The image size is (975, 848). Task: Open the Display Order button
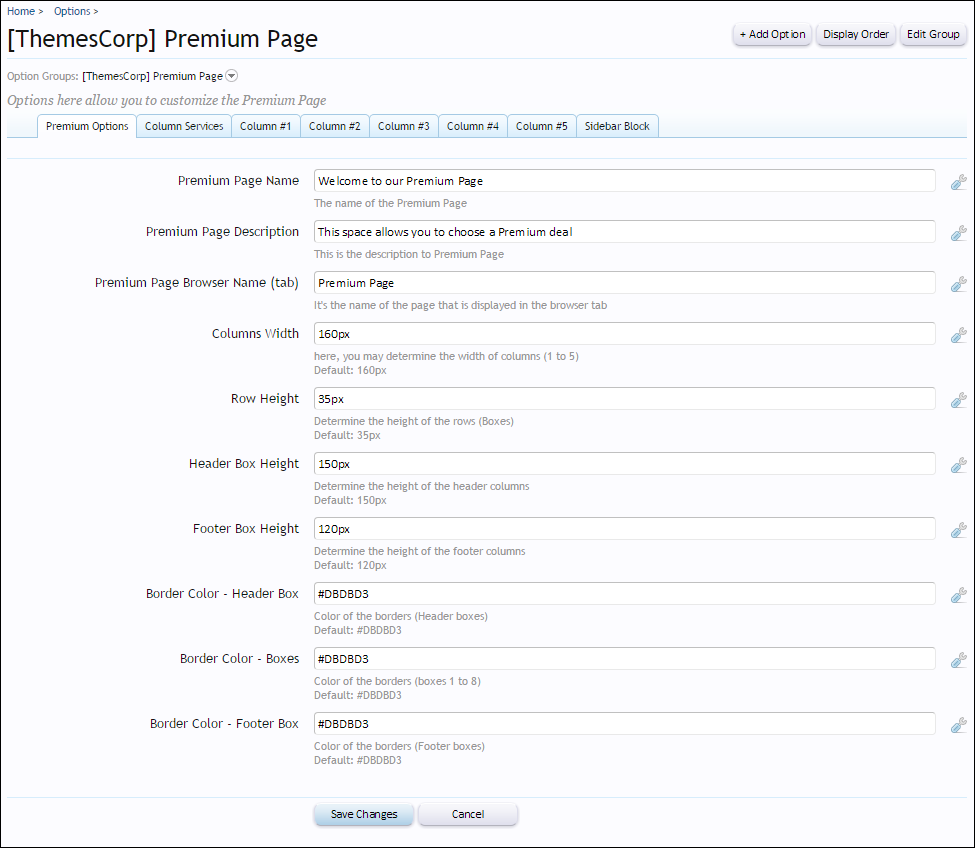click(856, 34)
